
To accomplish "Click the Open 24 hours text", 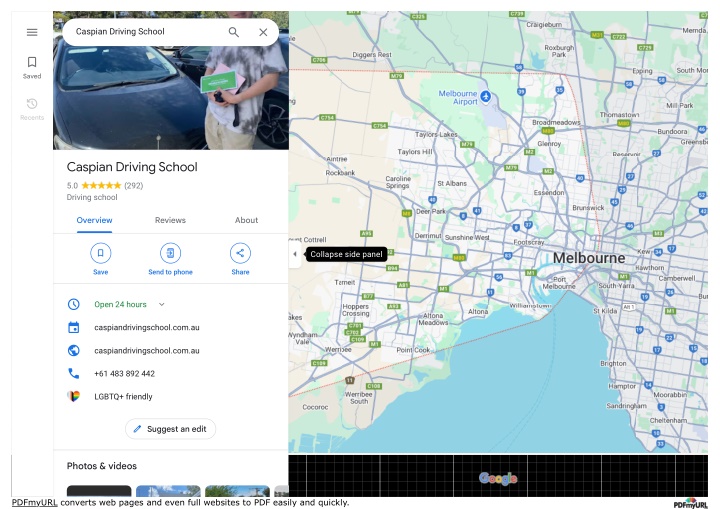I will click(x=120, y=304).
